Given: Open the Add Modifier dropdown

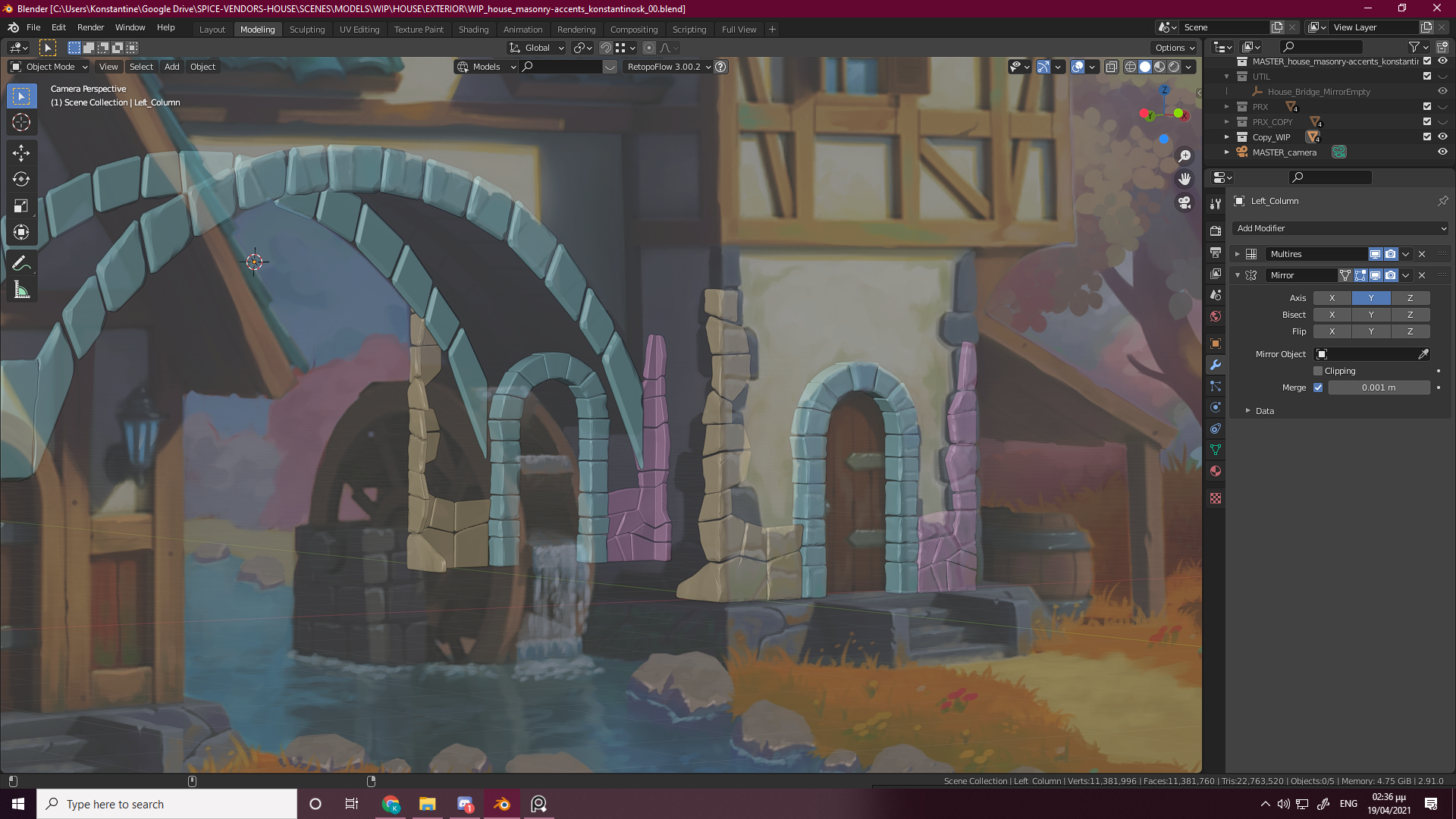Looking at the screenshot, I should coord(1340,228).
